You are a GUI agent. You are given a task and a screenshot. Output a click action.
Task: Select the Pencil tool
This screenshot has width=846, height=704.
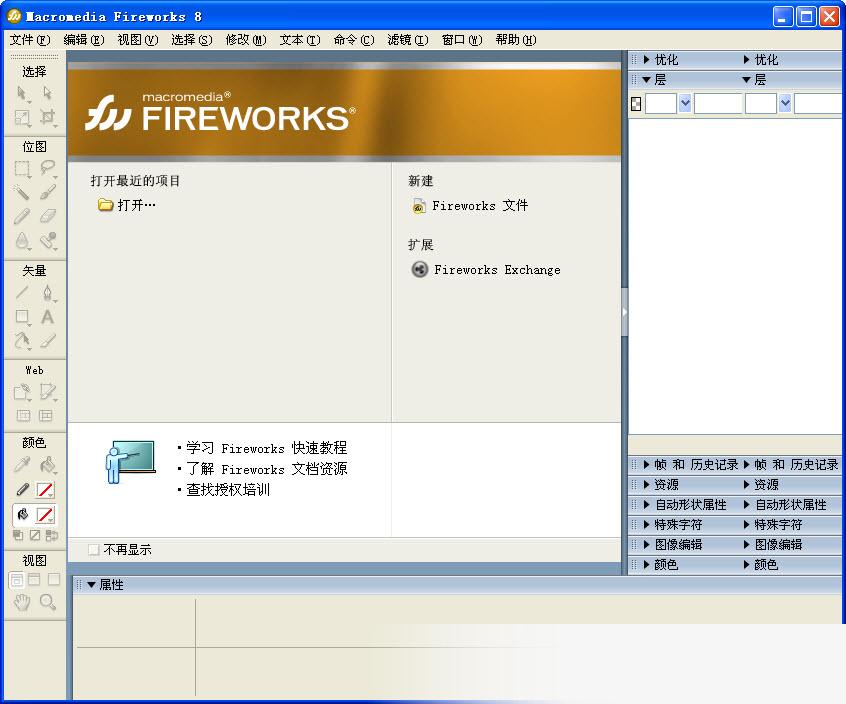(22, 216)
